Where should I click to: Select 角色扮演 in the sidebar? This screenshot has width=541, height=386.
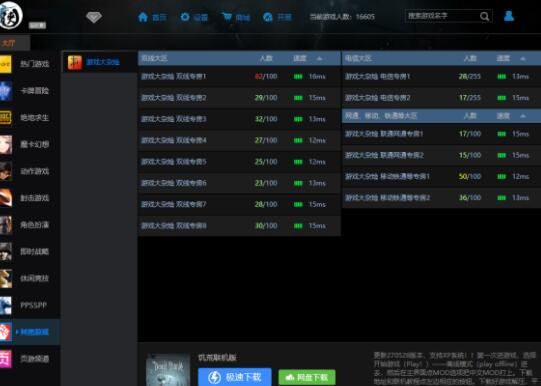35,225
